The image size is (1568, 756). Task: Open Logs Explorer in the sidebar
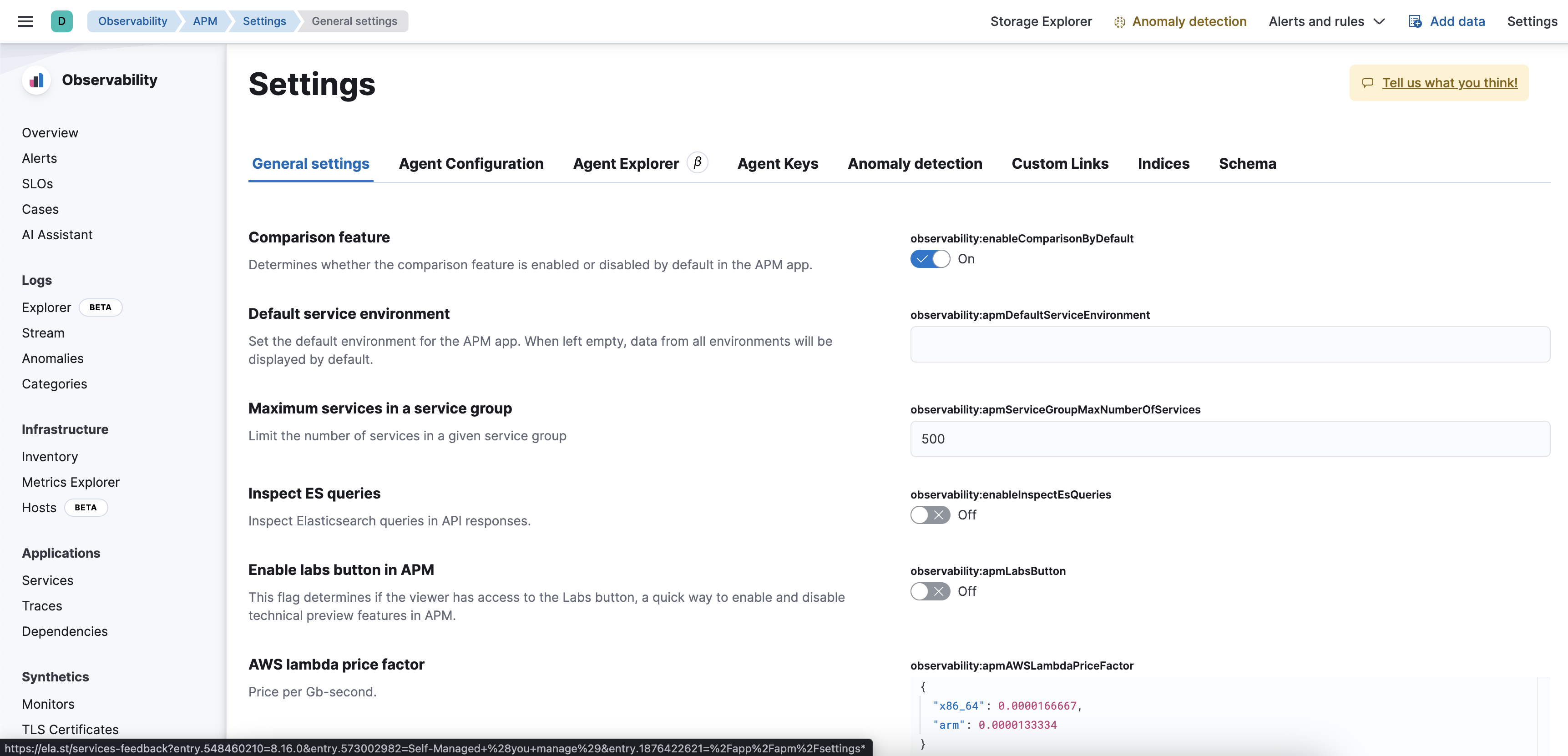pyautogui.click(x=46, y=307)
